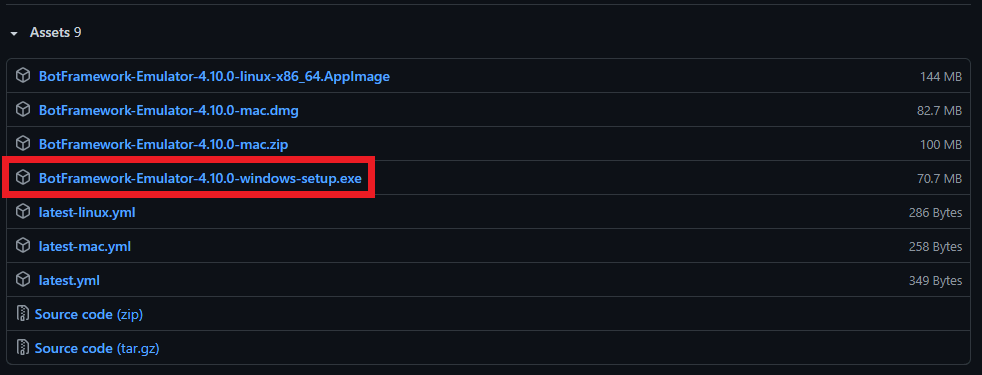Open the latest.yml file link
Screen dimensions: 982x375
[x=69, y=280]
